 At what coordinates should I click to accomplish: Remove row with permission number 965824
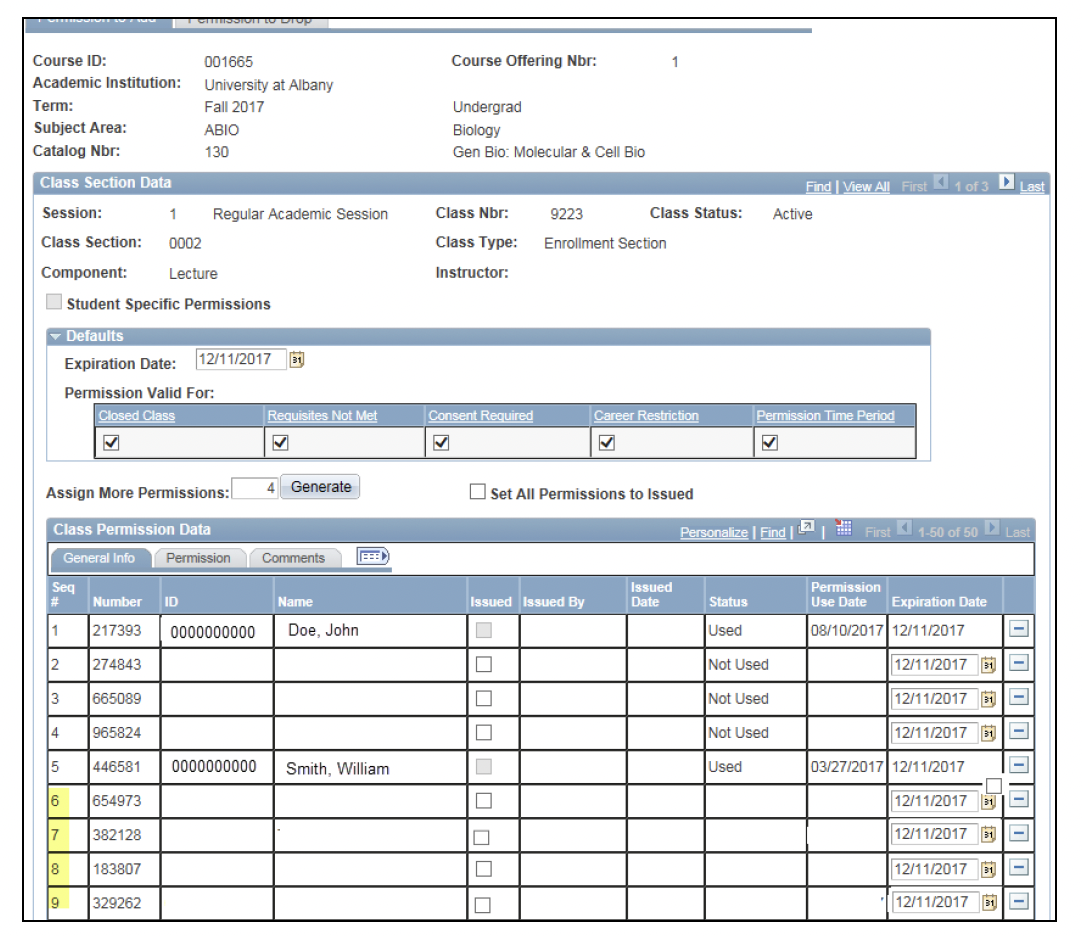(x=1019, y=732)
